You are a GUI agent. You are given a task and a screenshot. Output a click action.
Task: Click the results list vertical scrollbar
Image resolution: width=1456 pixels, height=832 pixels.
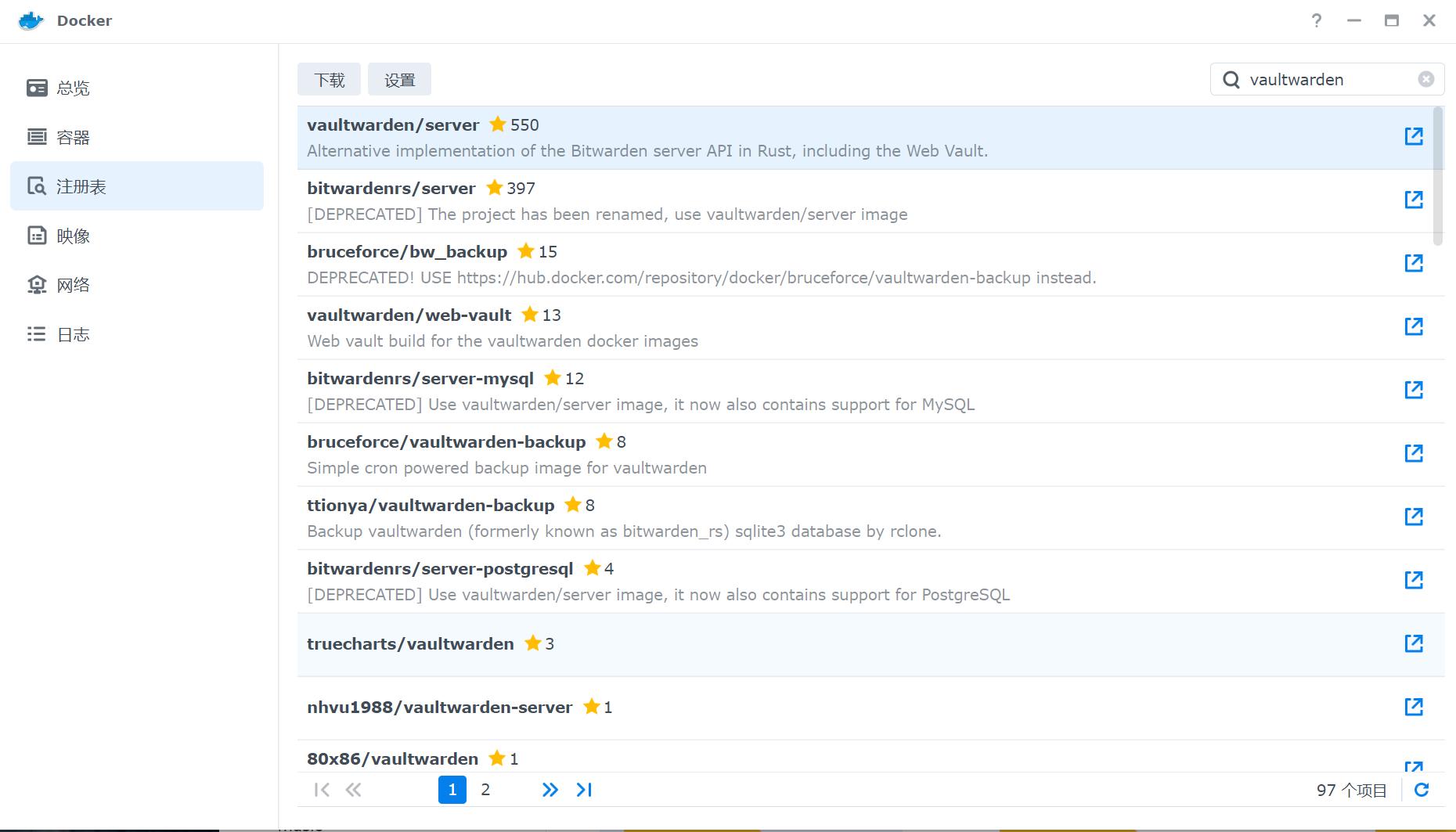coord(1437,176)
